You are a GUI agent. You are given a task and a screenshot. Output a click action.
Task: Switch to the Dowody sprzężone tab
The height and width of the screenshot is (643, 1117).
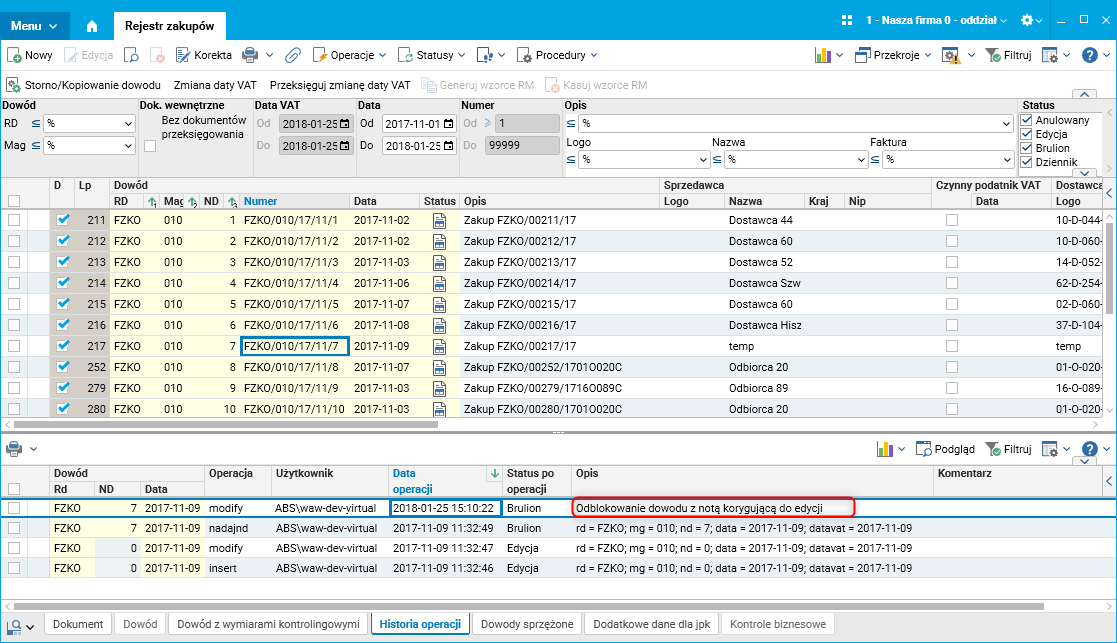(527, 624)
